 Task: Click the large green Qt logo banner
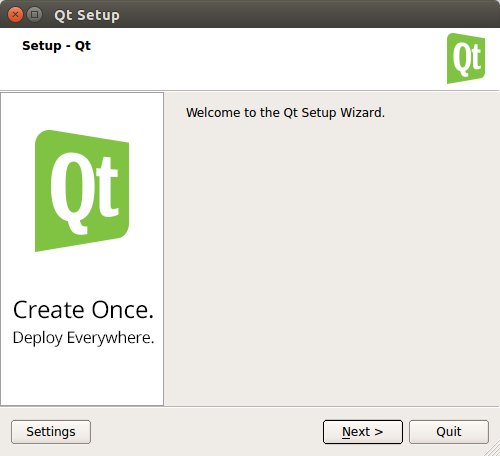pos(82,191)
